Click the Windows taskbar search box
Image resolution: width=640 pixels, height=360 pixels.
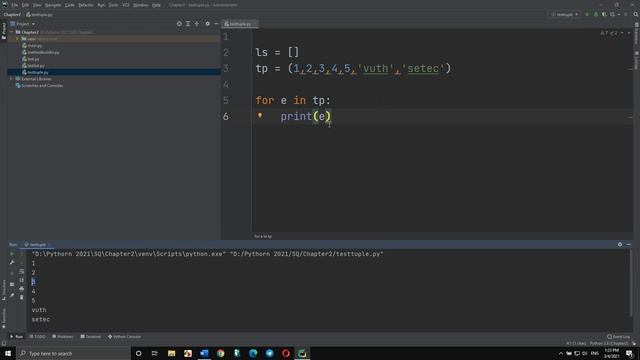(73, 353)
